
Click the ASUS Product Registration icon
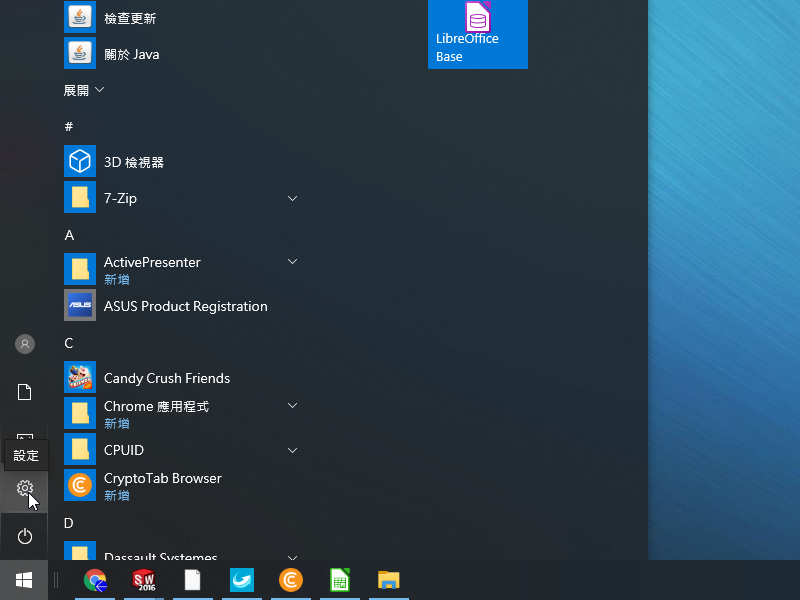[x=80, y=305]
